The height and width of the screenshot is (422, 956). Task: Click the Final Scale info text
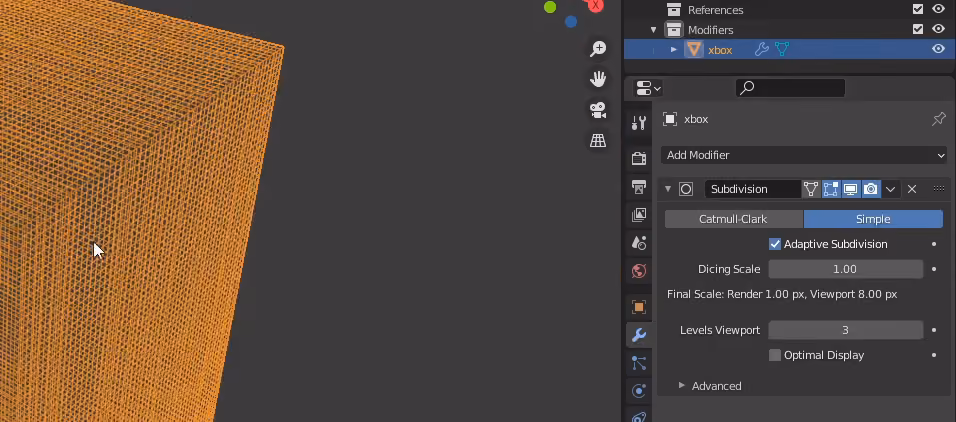782,294
